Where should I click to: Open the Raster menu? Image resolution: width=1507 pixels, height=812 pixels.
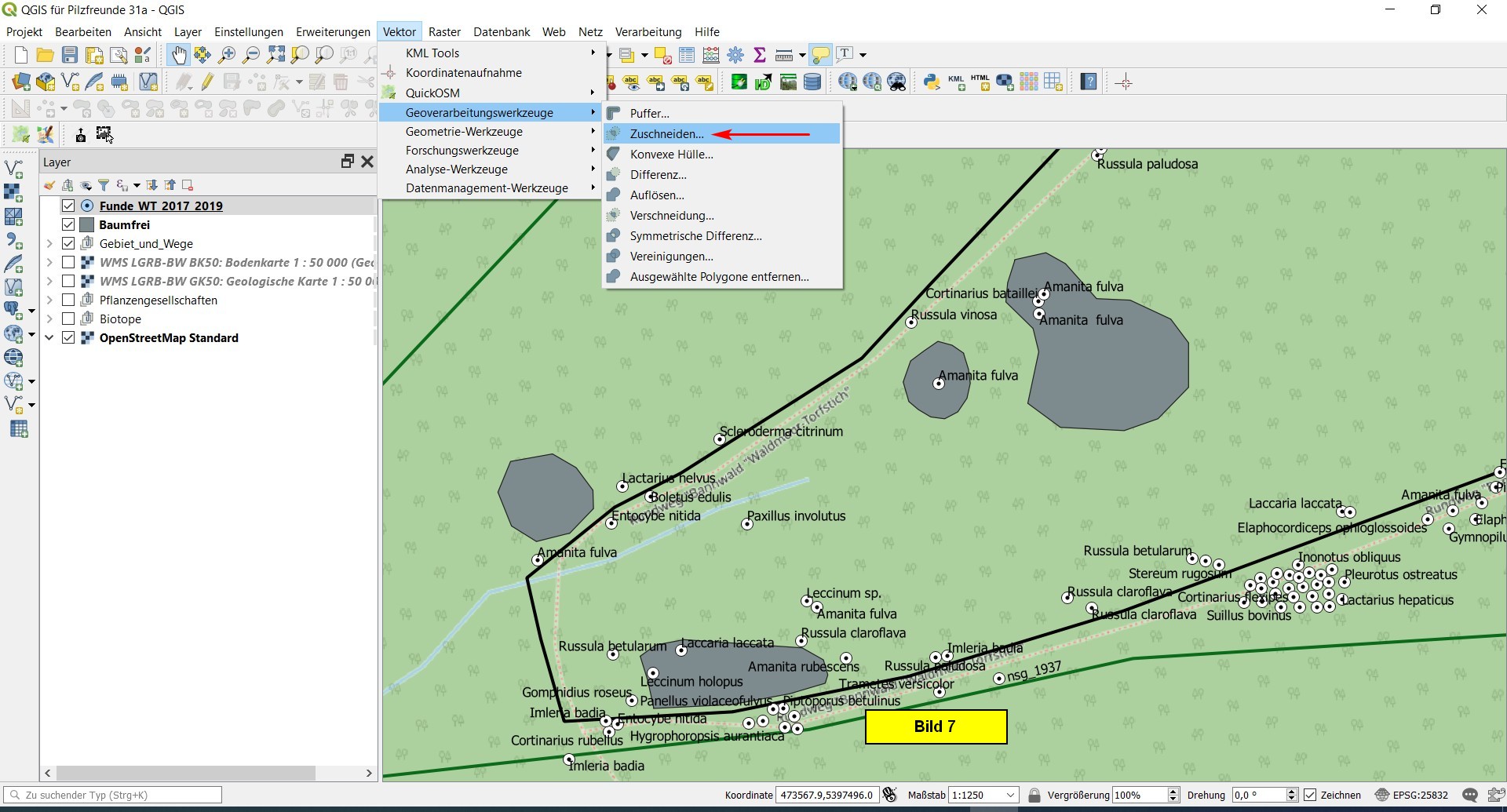coord(444,32)
